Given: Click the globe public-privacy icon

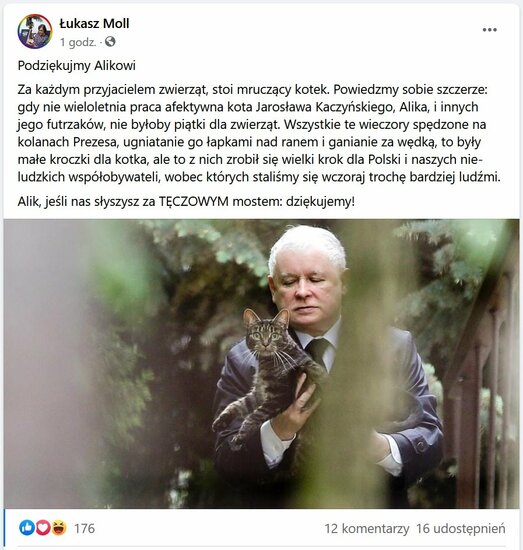Looking at the screenshot, I should 110,42.
